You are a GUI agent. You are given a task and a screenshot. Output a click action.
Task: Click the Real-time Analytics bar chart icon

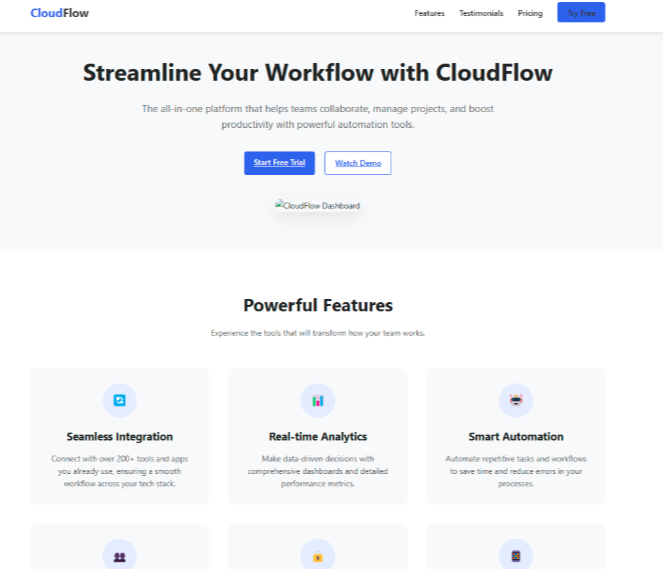coord(318,400)
